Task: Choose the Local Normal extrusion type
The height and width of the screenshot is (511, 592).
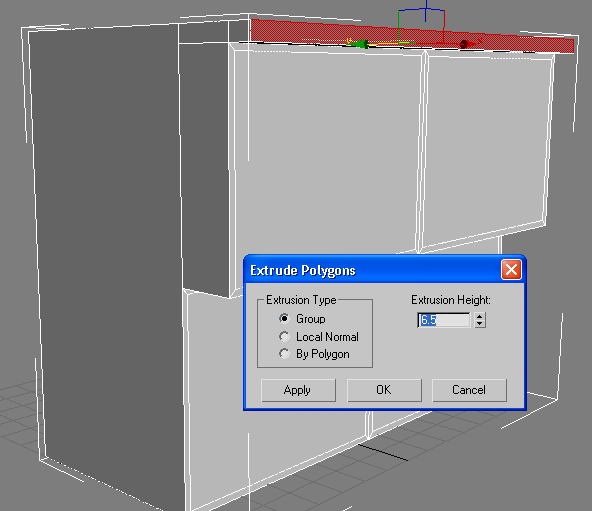Action: [284, 336]
